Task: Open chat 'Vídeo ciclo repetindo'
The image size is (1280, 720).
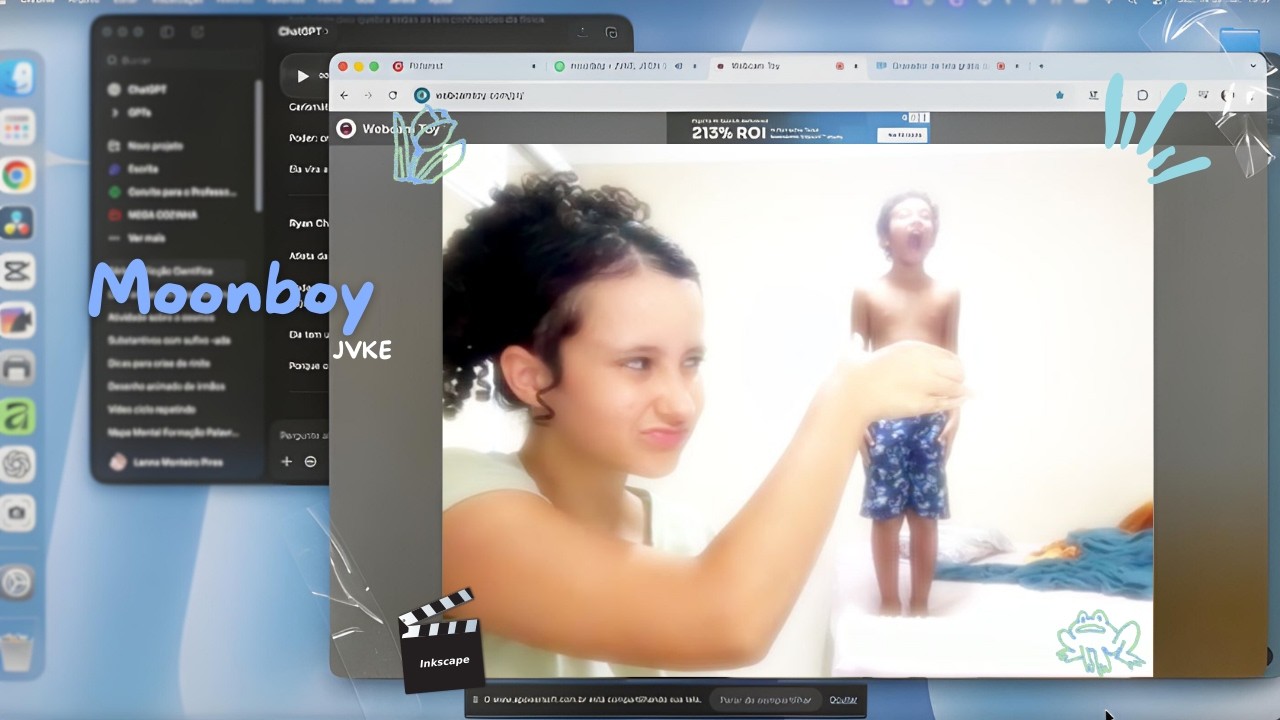Action: 151,409
